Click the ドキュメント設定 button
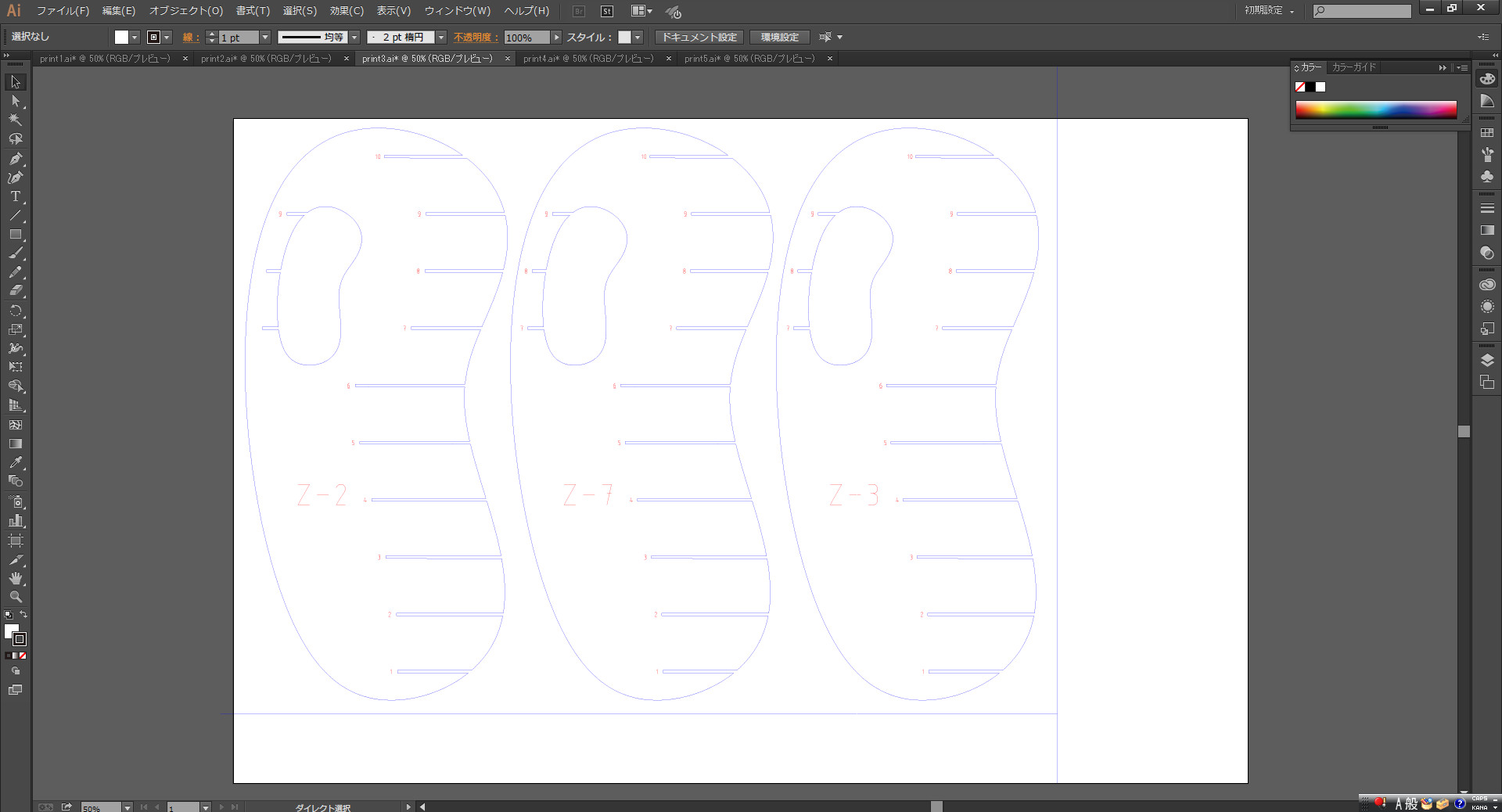1502x812 pixels. 699,38
